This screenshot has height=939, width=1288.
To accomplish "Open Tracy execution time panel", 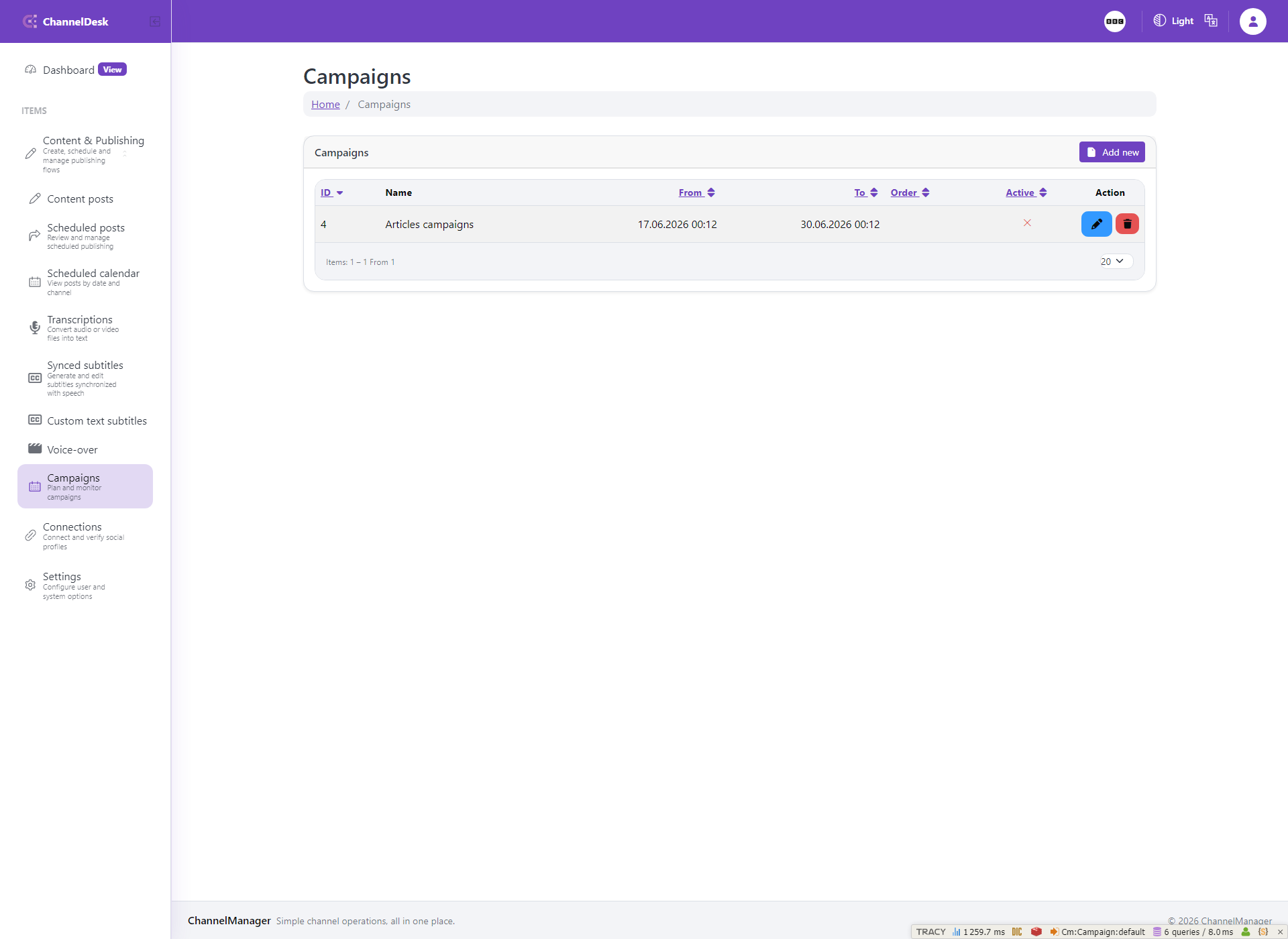I will [979, 932].
